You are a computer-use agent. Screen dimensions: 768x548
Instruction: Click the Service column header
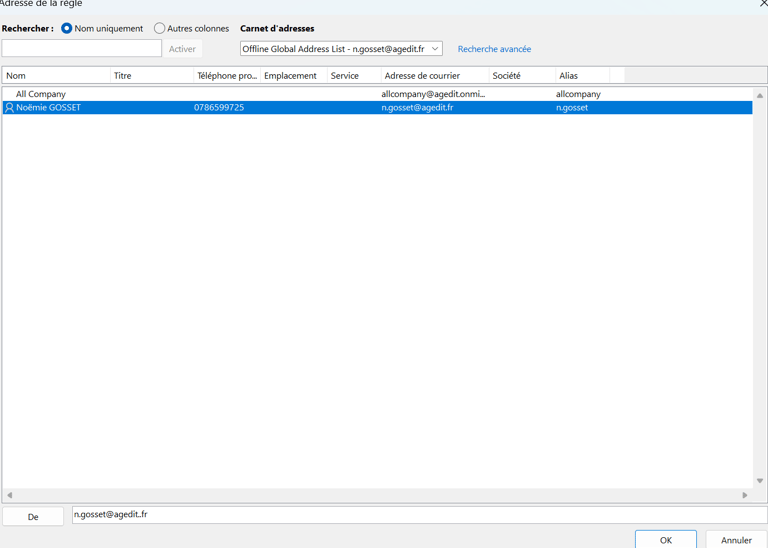(x=354, y=75)
